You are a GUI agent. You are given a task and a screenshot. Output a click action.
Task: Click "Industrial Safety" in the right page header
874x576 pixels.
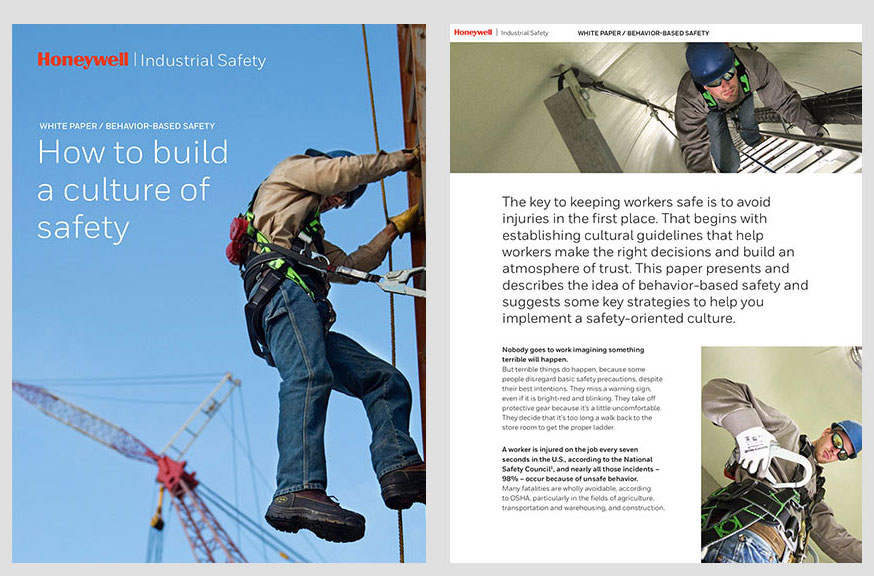coord(525,33)
